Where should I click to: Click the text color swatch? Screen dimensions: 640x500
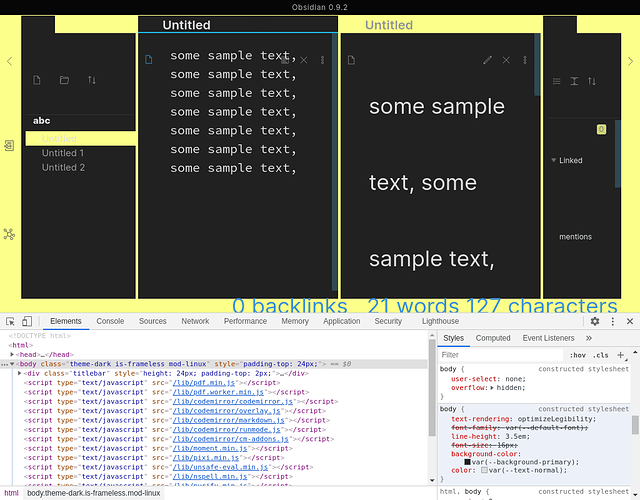484,470
